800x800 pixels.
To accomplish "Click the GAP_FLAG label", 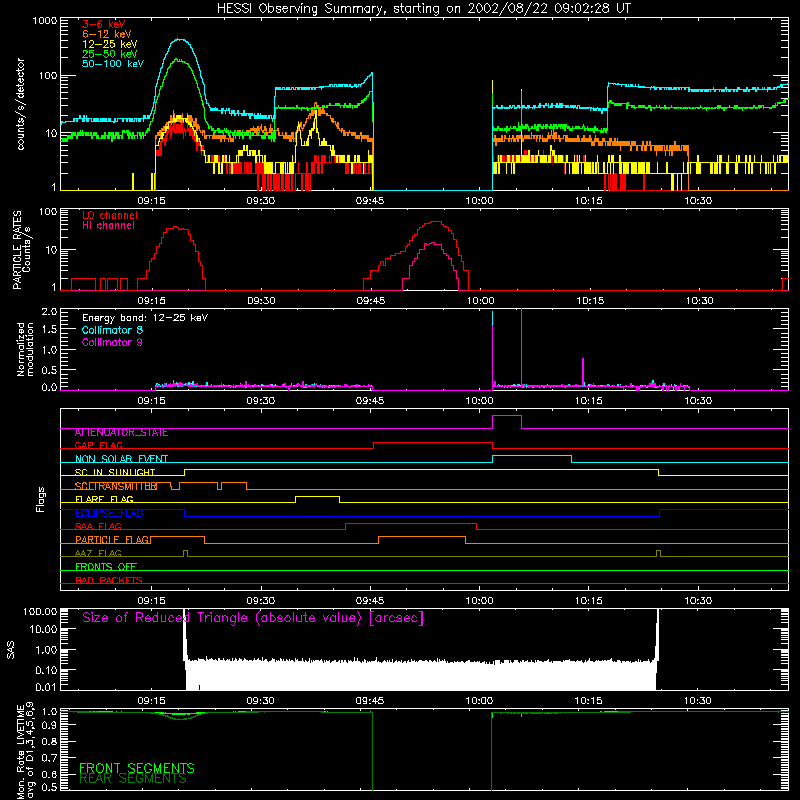I will point(98,445).
